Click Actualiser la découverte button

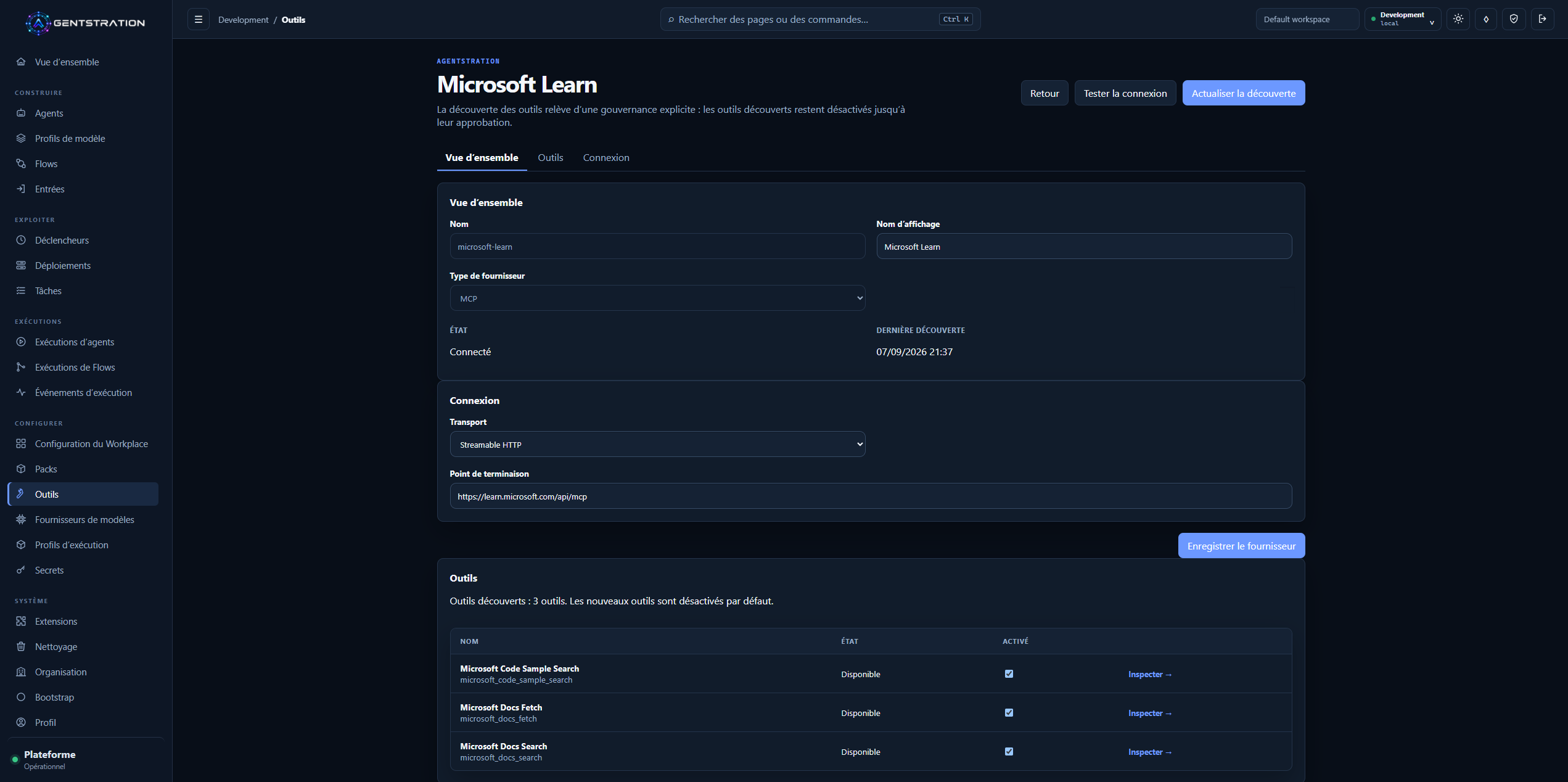coord(1244,93)
